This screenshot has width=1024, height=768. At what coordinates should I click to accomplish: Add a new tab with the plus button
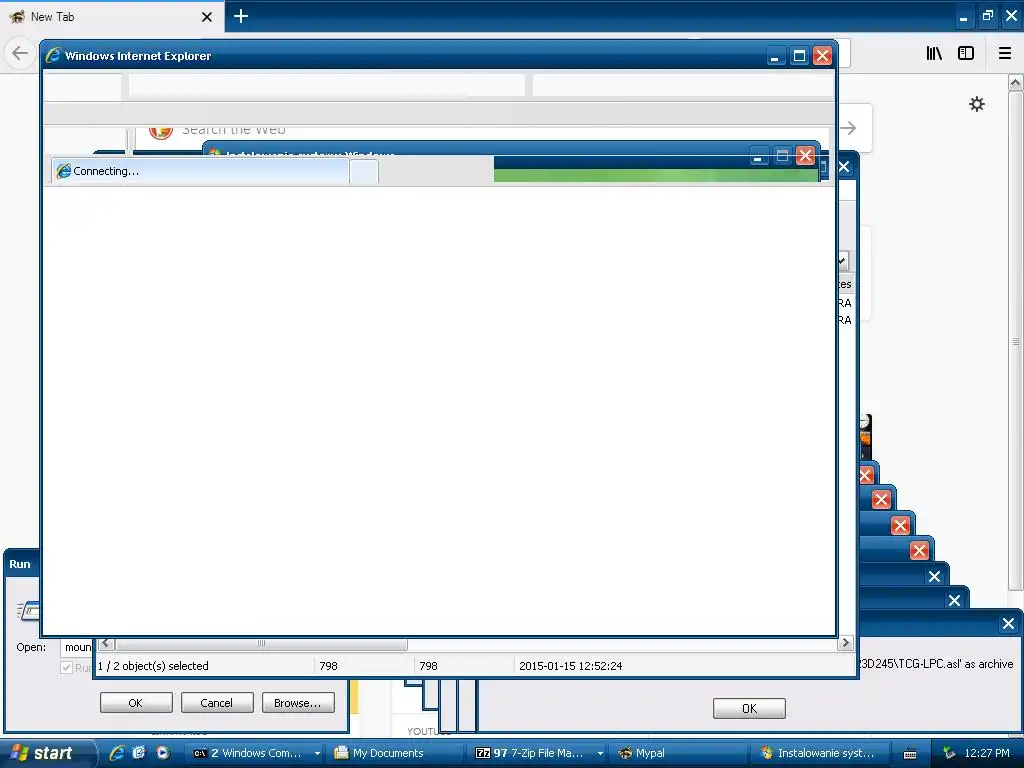pos(241,16)
